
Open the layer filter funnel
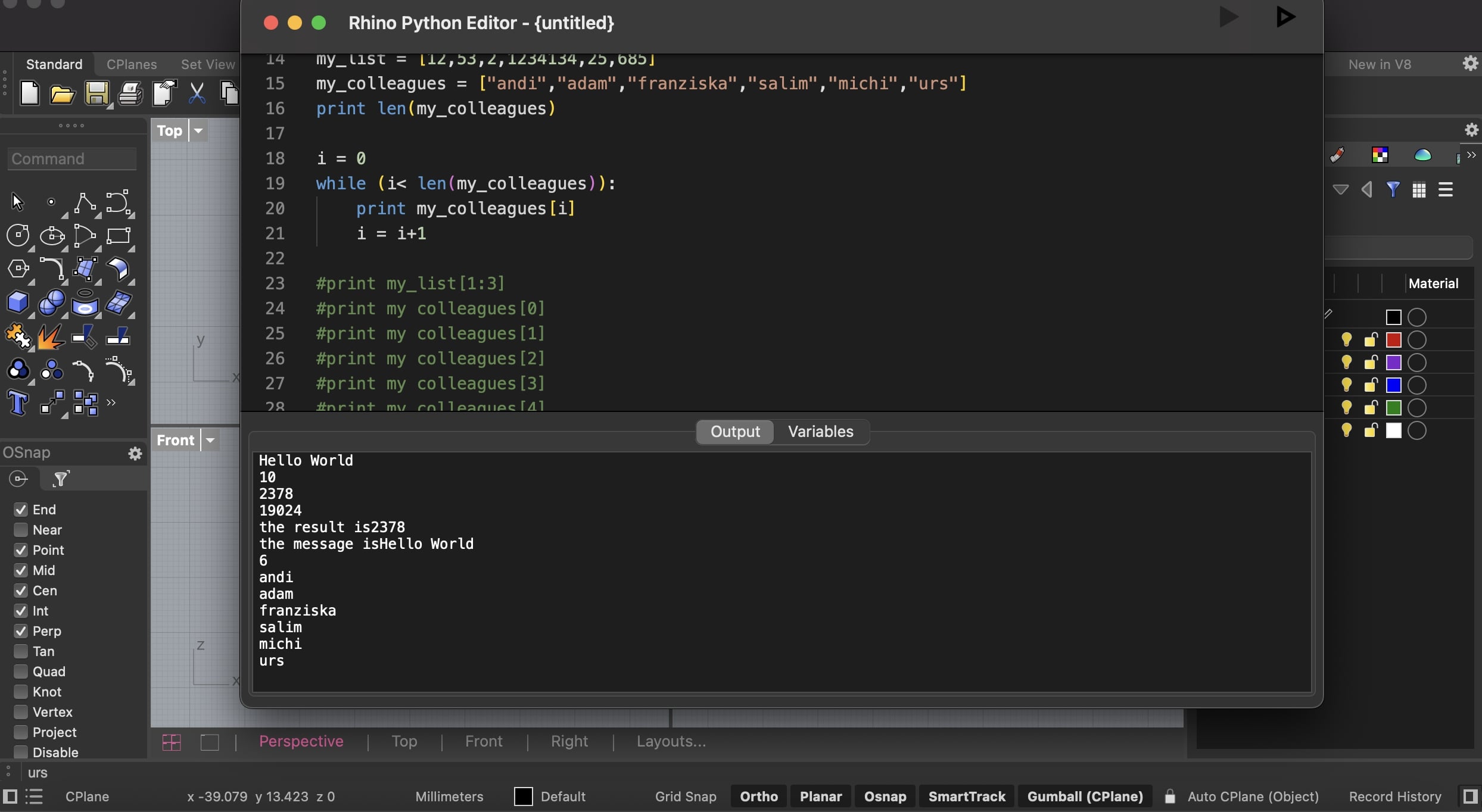tap(1394, 189)
